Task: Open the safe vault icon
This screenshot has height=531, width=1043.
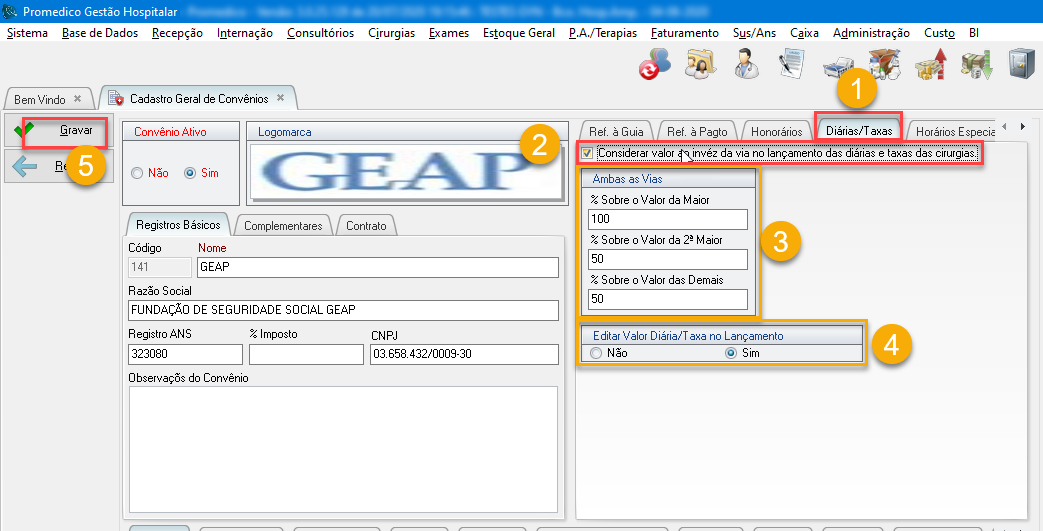Action: (1020, 65)
